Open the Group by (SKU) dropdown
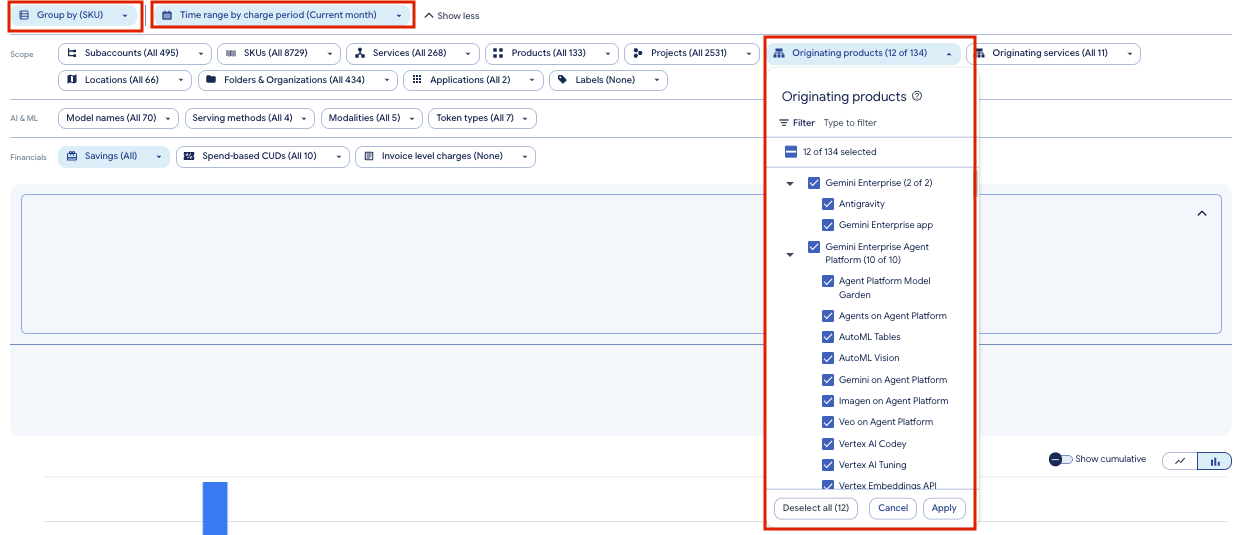 pos(74,15)
